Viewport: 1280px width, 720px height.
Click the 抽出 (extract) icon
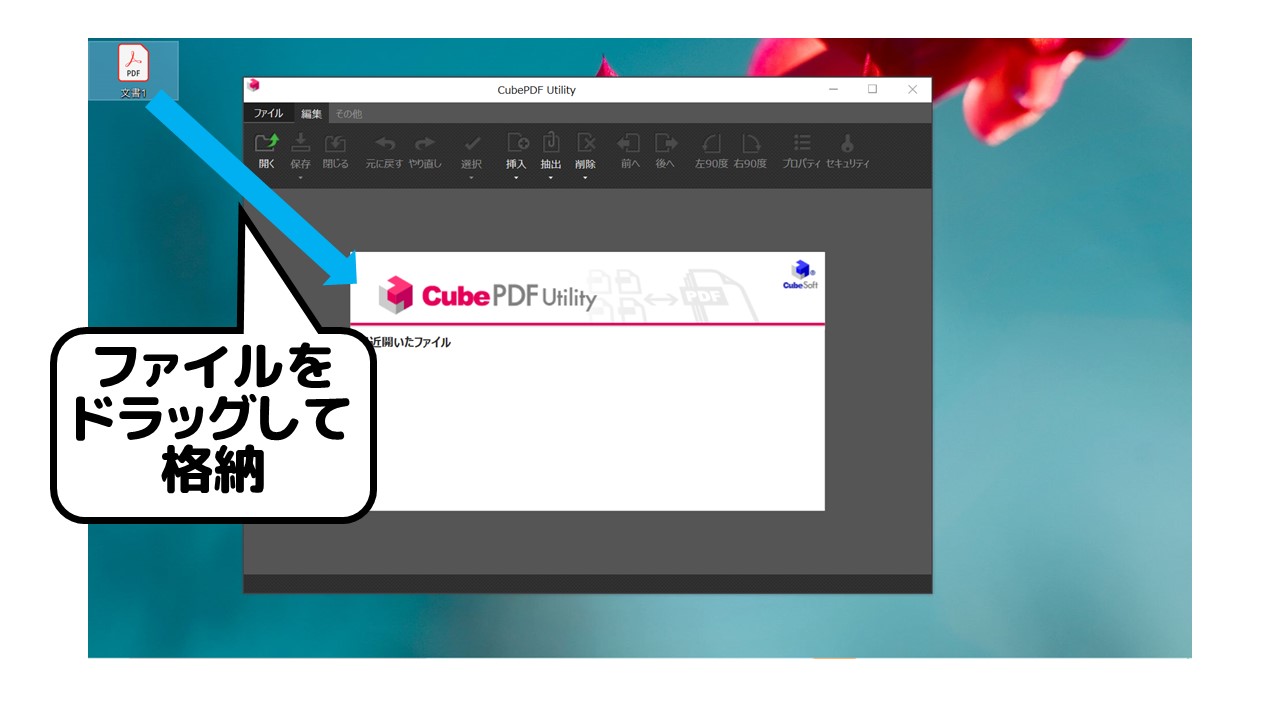point(551,143)
